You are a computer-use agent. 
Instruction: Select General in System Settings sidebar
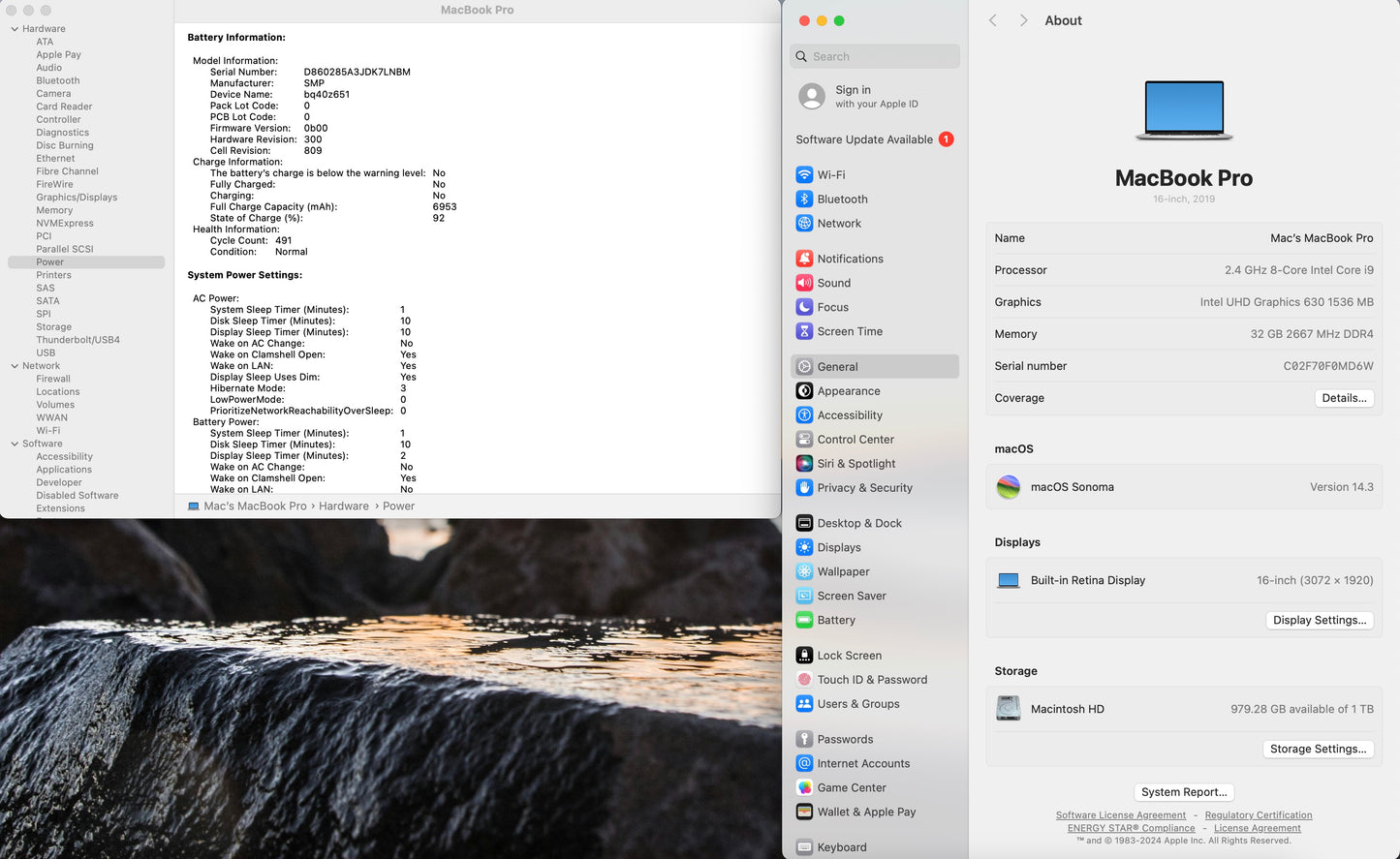point(875,367)
